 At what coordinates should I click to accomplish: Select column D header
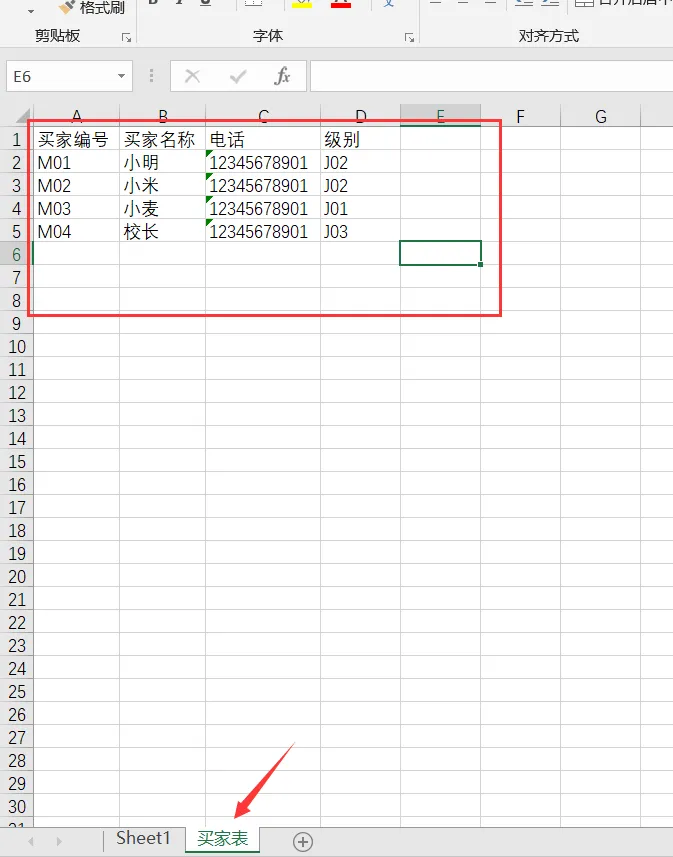[x=360, y=115]
